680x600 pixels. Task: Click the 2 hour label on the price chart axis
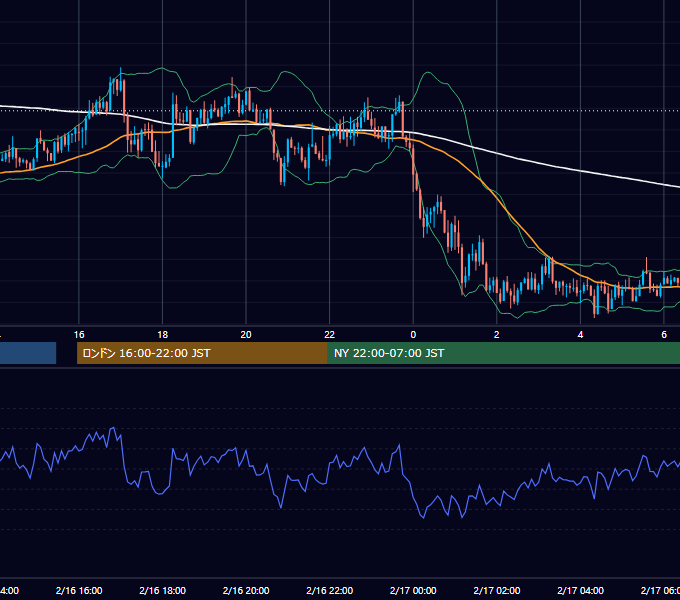click(x=497, y=335)
